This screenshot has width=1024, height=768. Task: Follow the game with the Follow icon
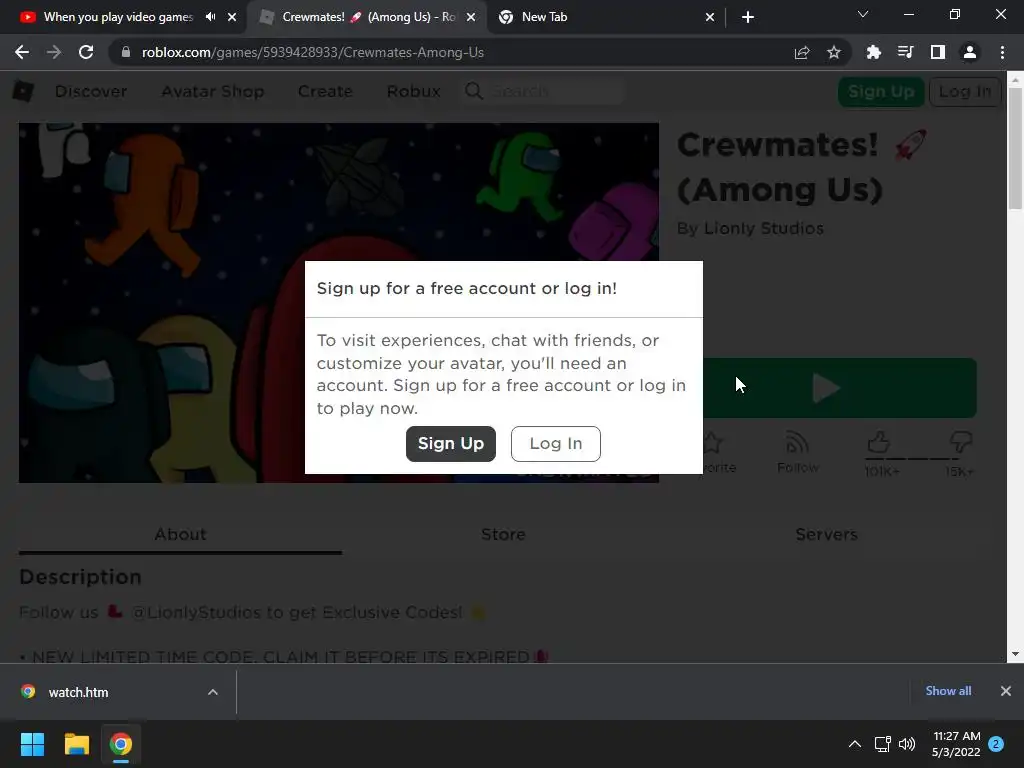(797, 451)
